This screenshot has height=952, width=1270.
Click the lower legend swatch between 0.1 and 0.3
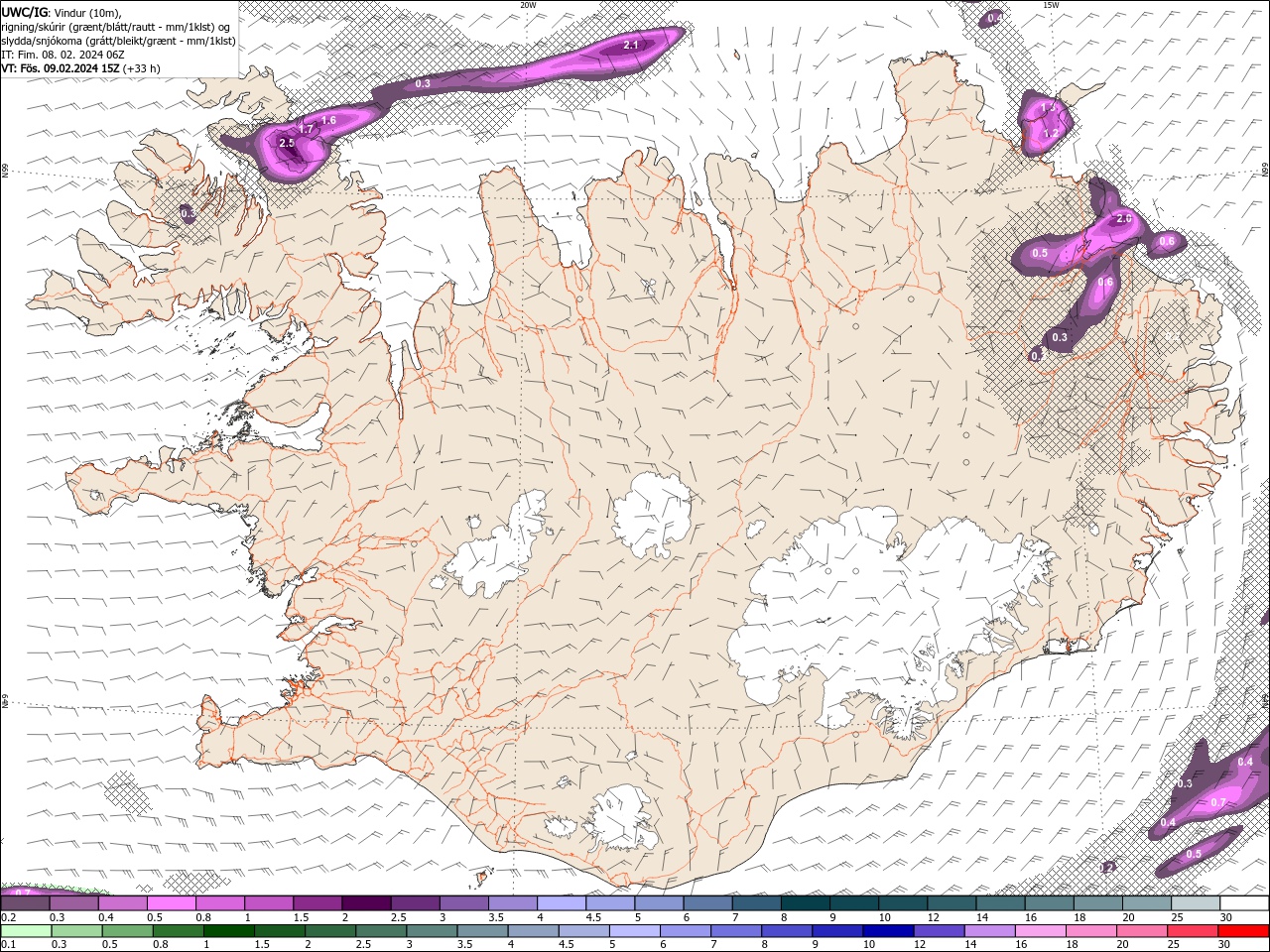click(26, 931)
